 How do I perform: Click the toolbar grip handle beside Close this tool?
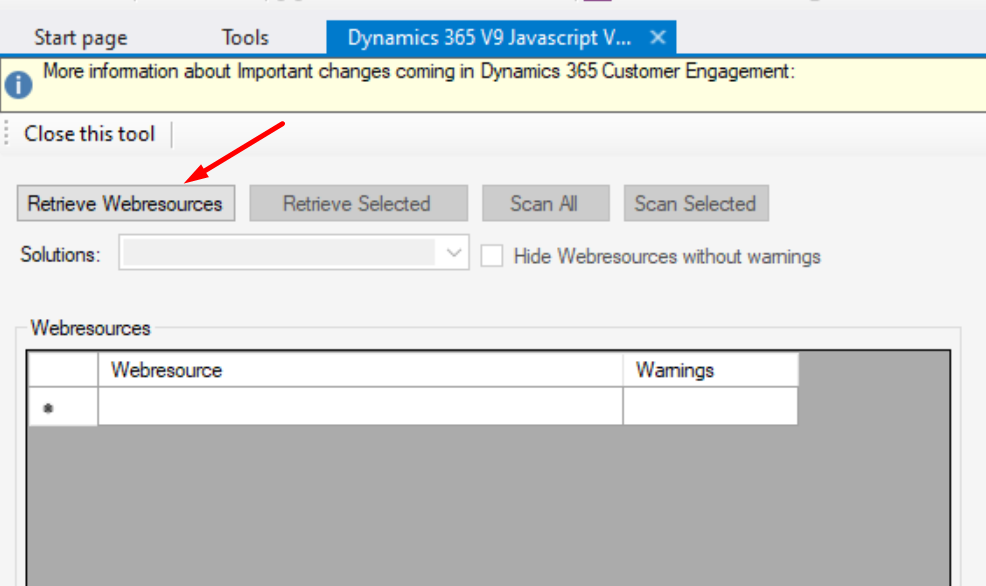pyautogui.click(x=7, y=133)
